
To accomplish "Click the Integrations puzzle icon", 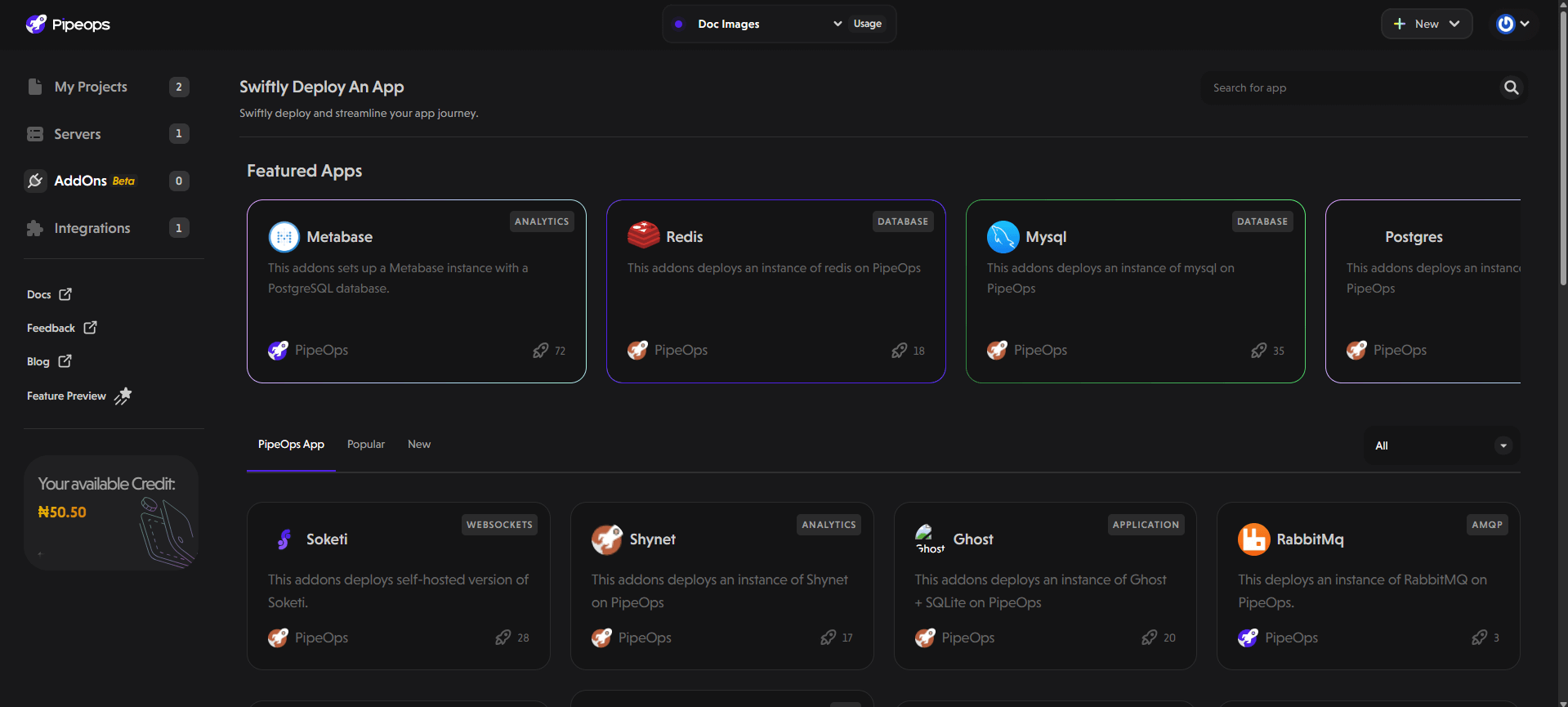I will click(x=35, y=228).
